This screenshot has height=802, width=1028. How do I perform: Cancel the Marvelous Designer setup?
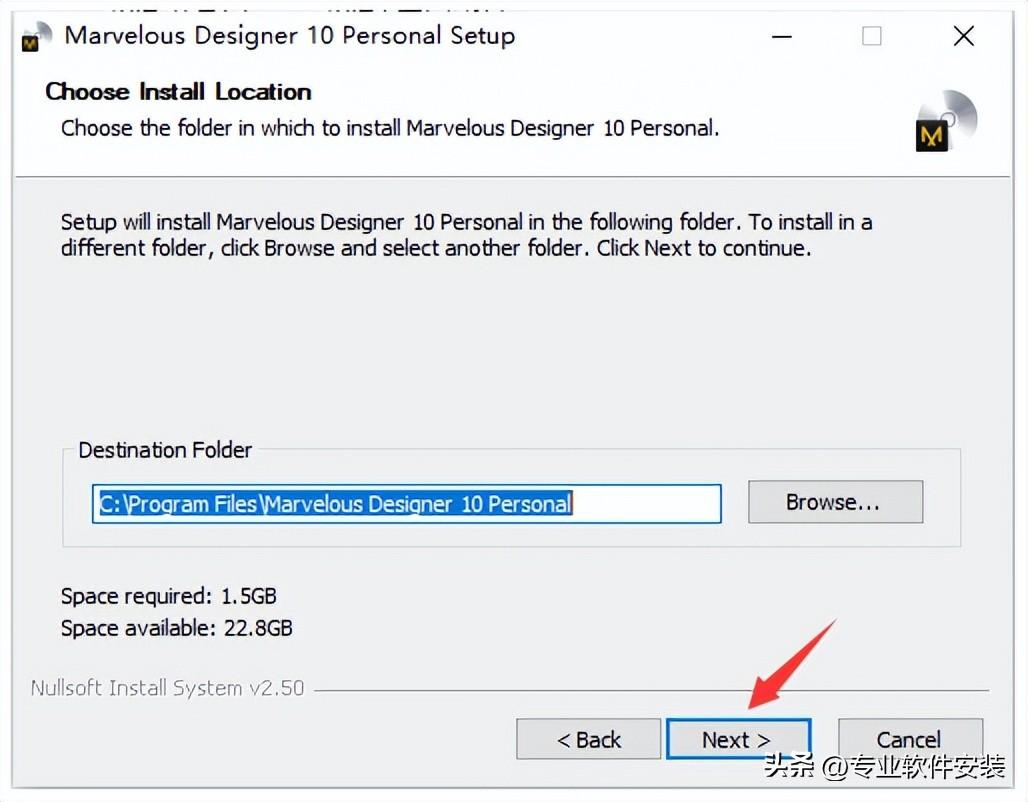(910, 739)
